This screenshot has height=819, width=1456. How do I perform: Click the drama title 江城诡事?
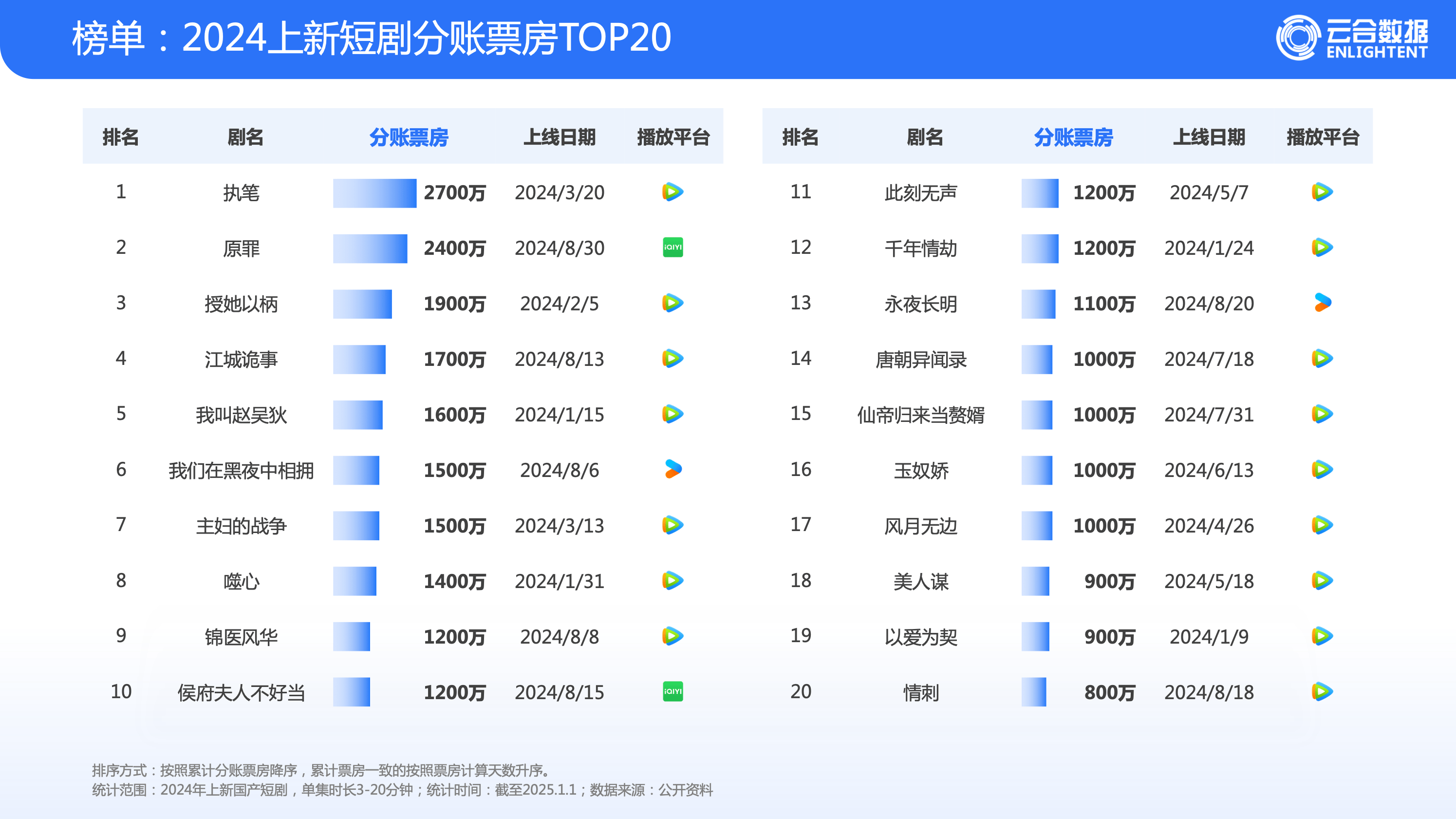[242, 359]
